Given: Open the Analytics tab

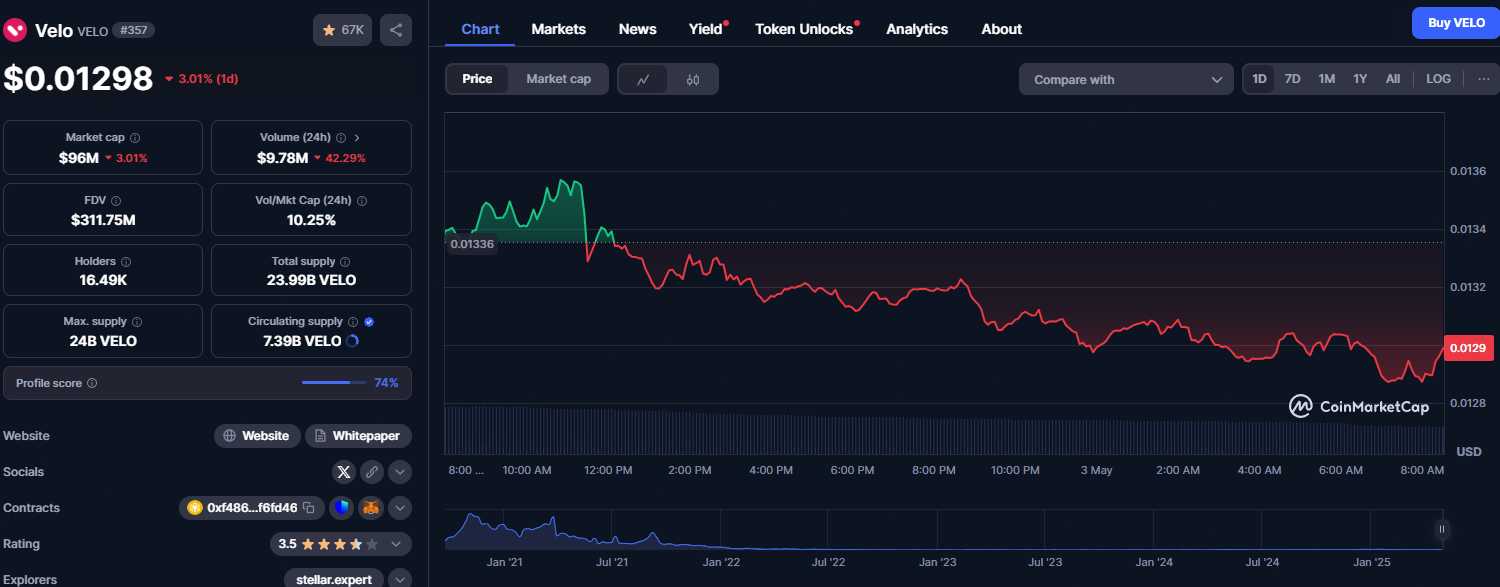Looking at the screenshot, I should point(917,29).
